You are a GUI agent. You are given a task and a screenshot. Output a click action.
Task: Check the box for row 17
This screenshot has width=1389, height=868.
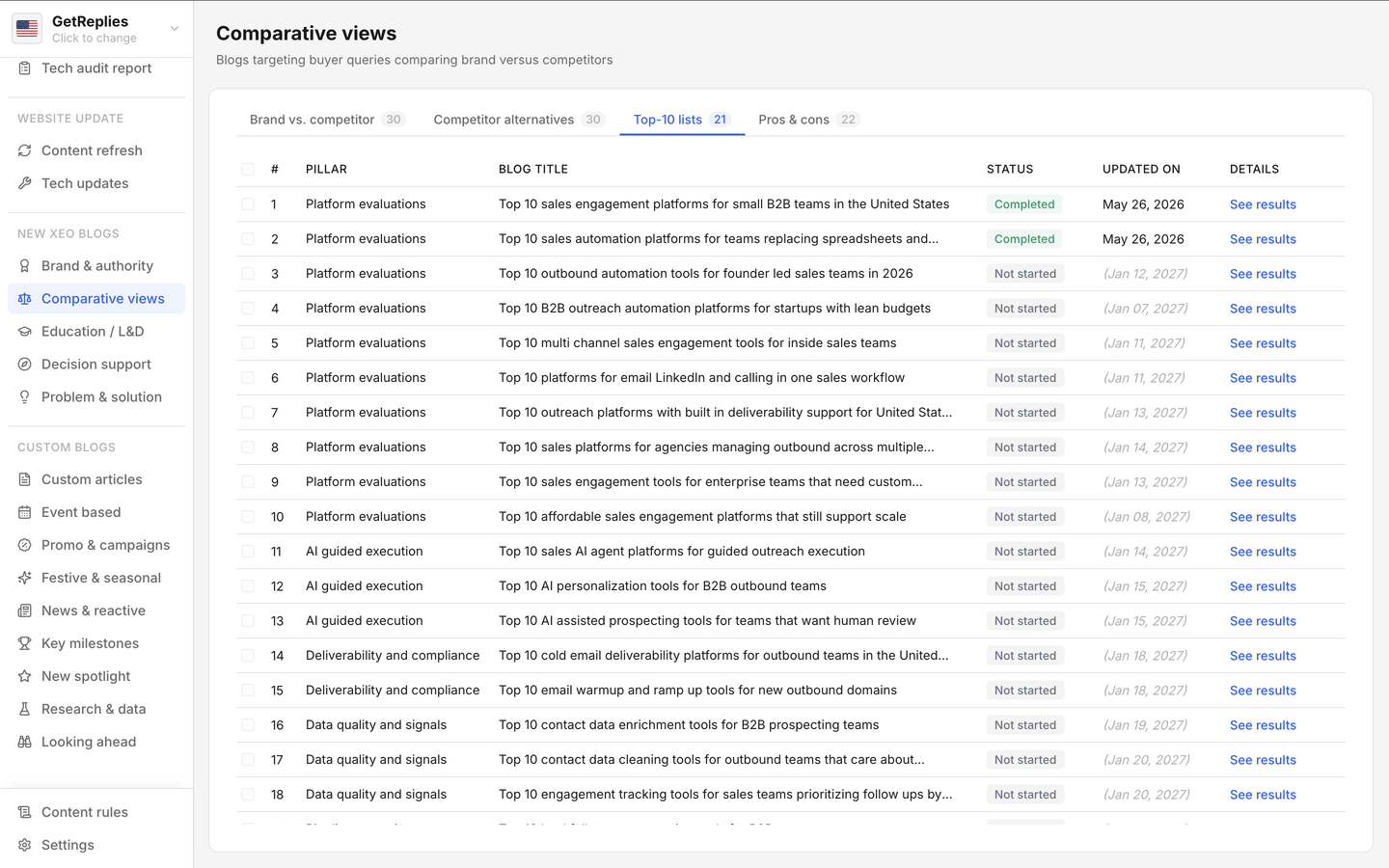tap(248, 760)
